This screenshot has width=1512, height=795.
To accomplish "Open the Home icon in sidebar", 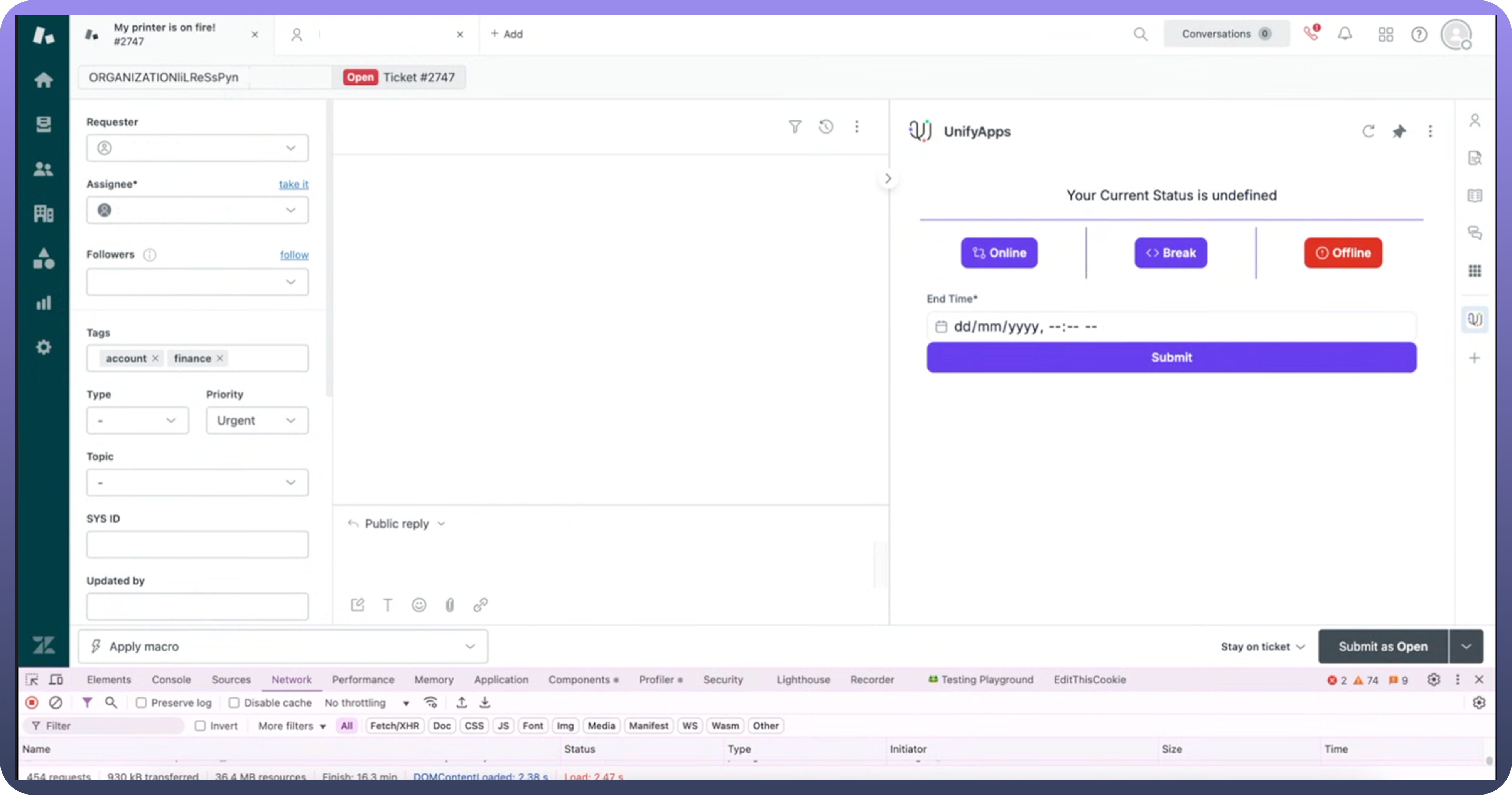I will [44, 80].
